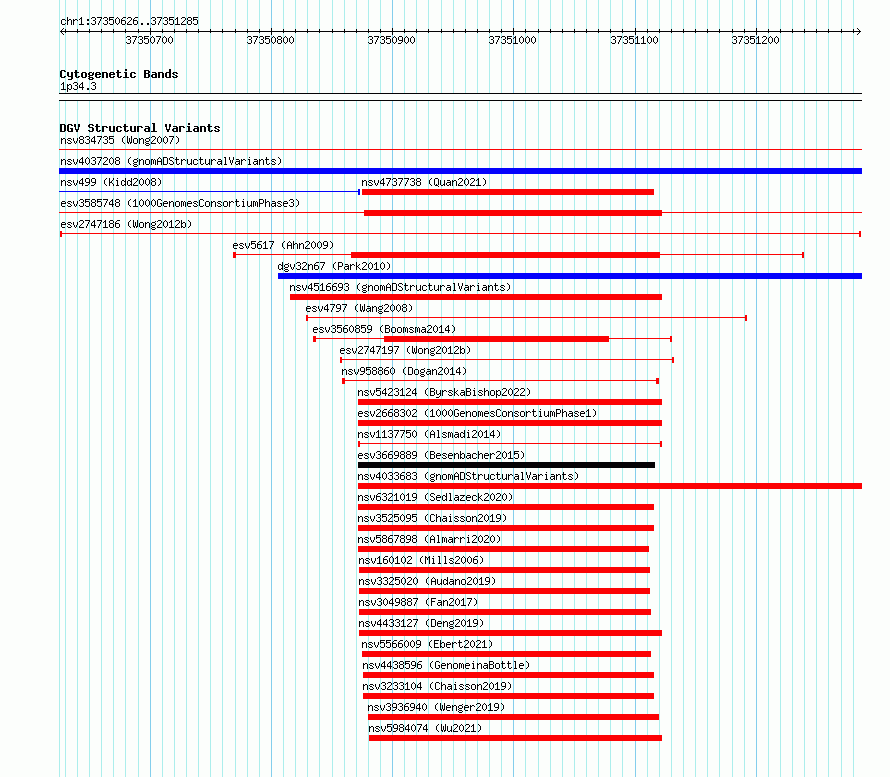This screenshot has height=777, width=890.
Task: Open esv3585748 (1000GenomesConsortiumPhase3) label
Action: click(x=180, y=203)
